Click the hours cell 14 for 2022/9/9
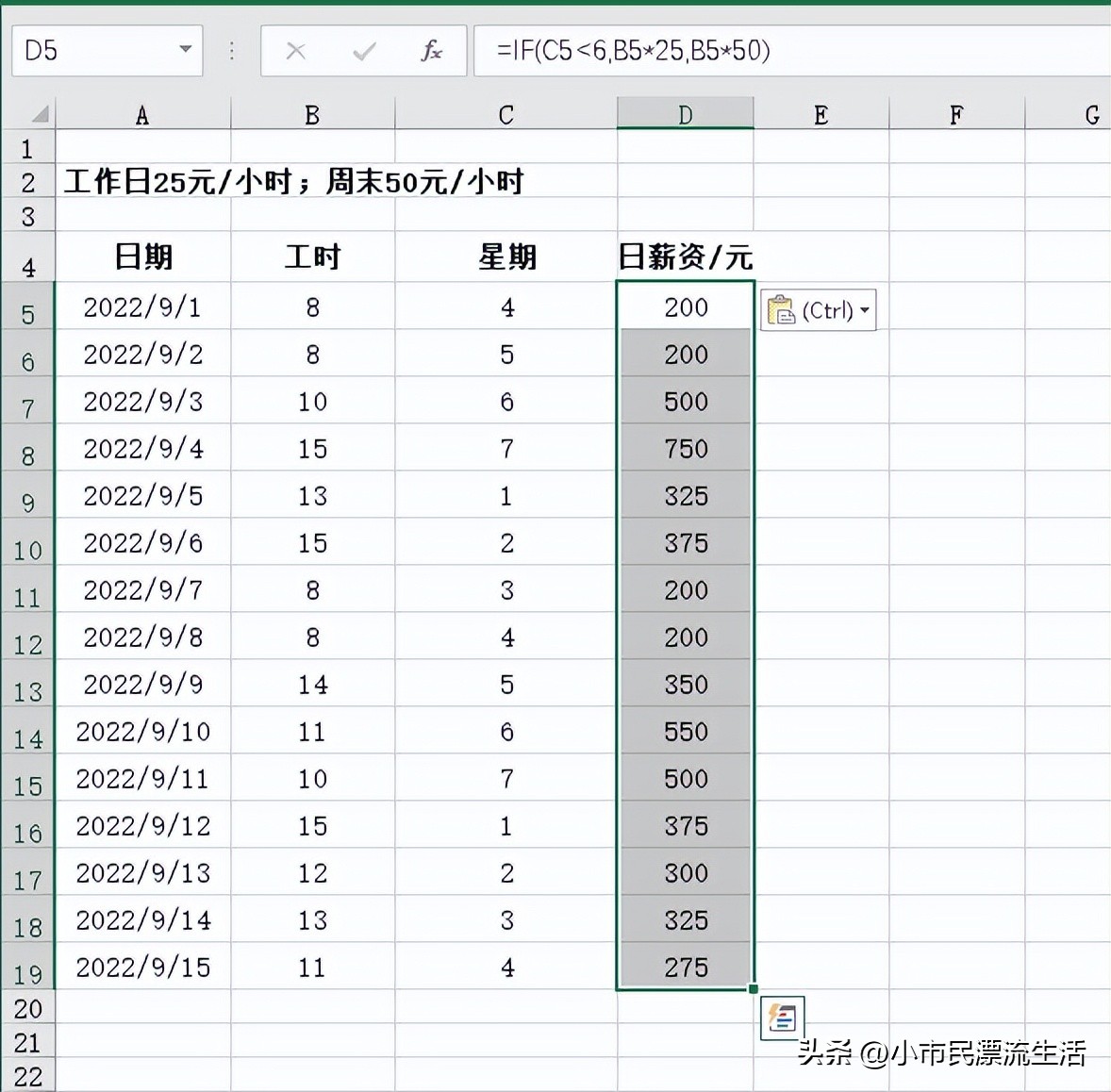 312,684
